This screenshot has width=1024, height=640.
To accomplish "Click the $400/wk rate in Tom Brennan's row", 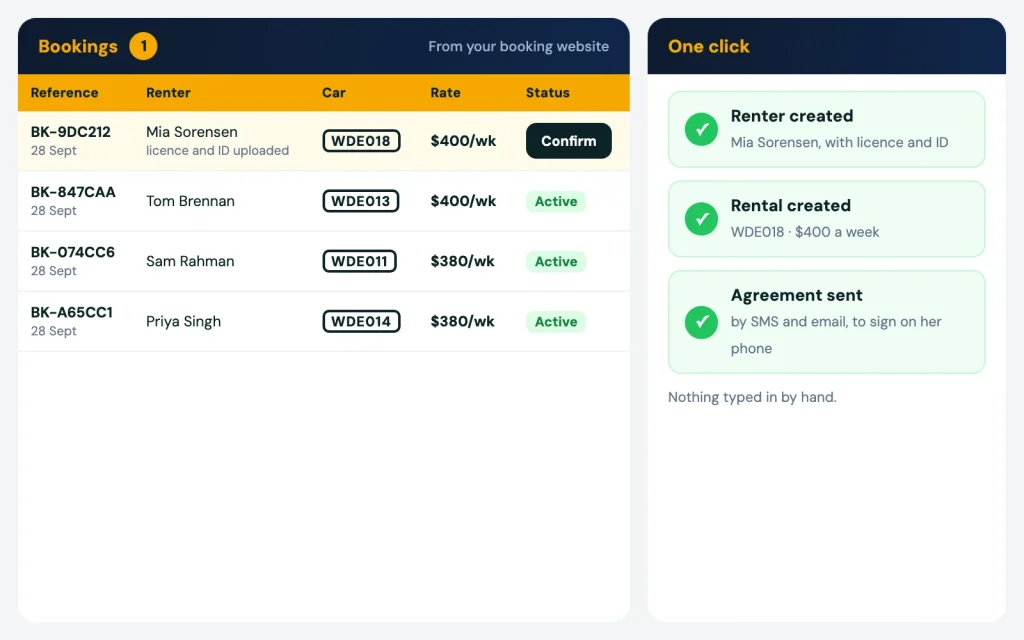I will tap(463, 201).
